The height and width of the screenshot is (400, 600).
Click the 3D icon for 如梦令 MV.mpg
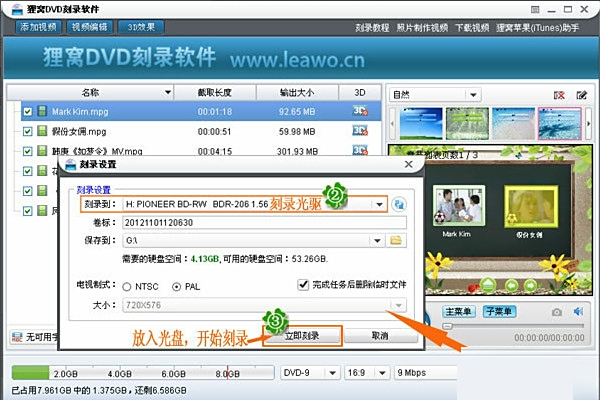[x=360, y=150]
